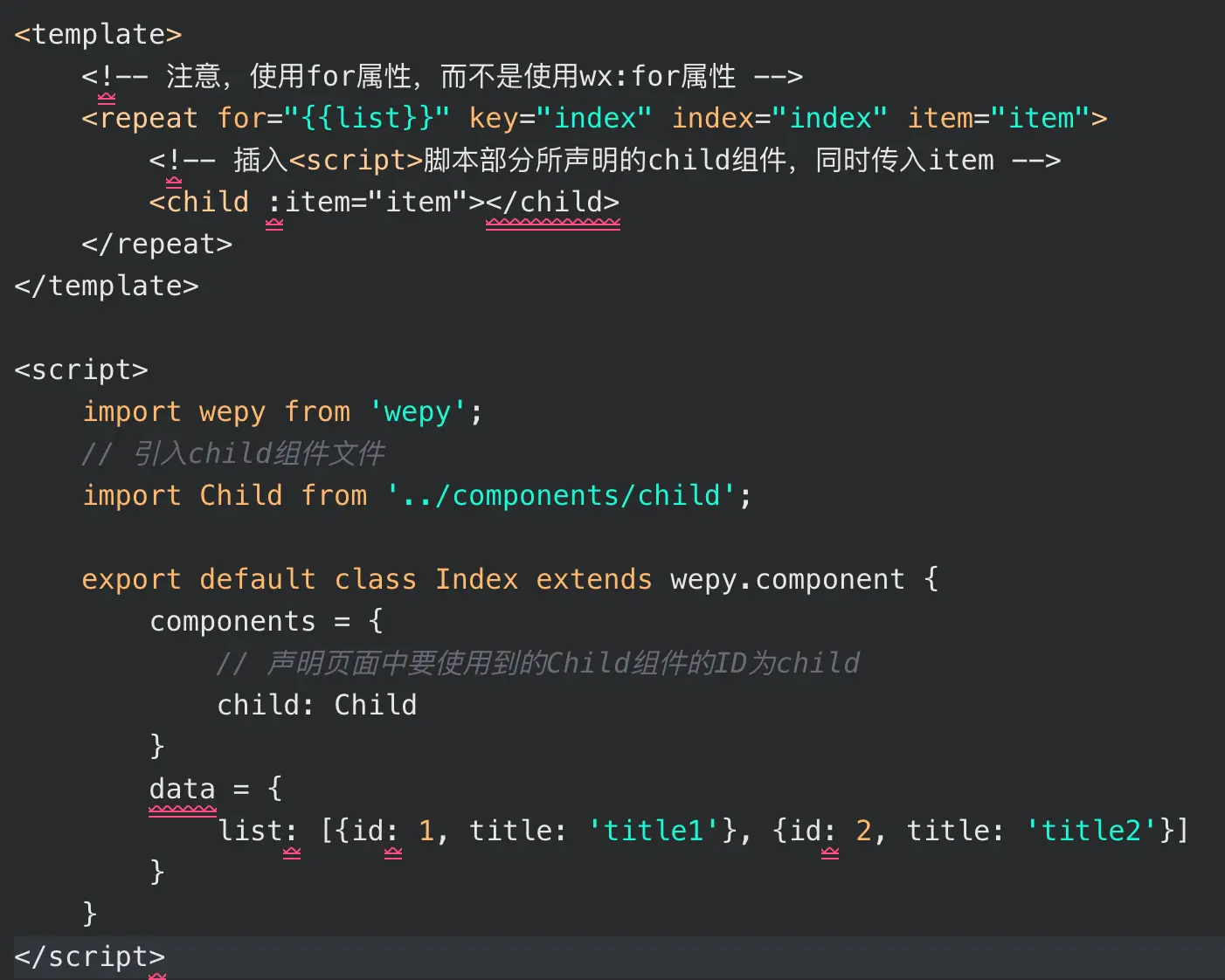This screenshot has width=1225, height=980.
Task: Click the 'title1' string in the list
Action: [654, 831]
